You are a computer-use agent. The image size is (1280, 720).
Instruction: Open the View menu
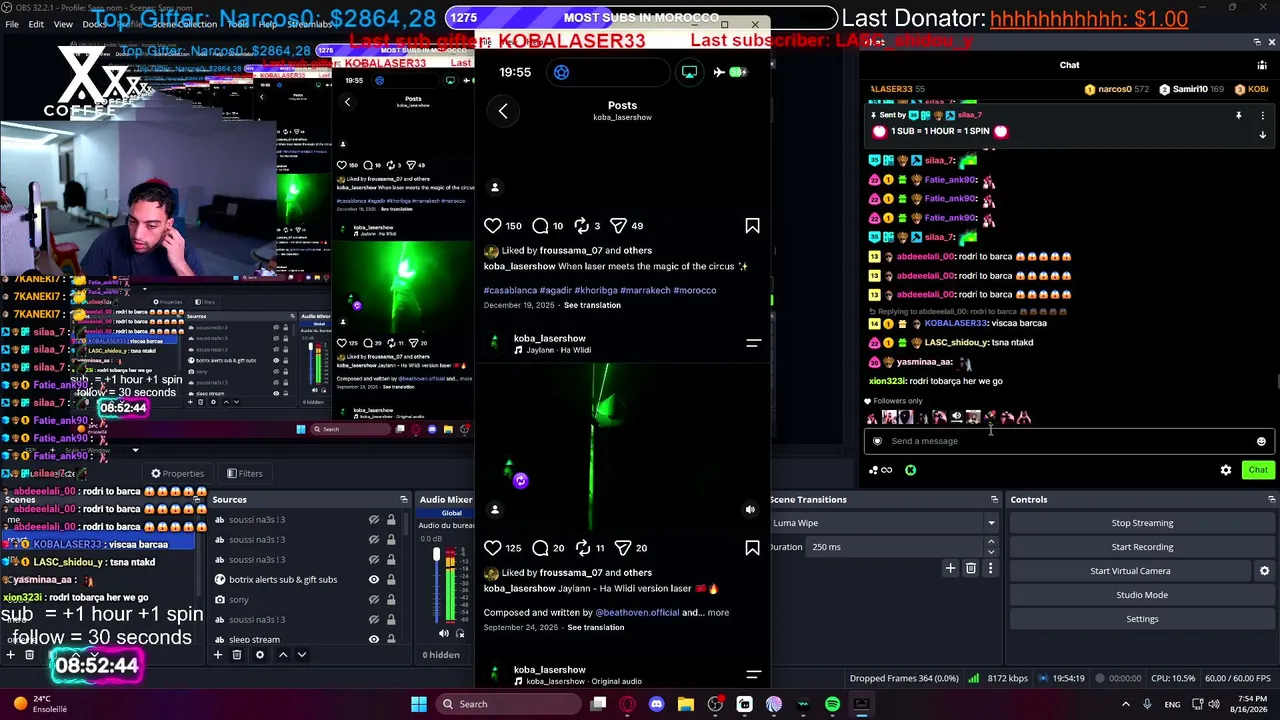coord(63,24)
